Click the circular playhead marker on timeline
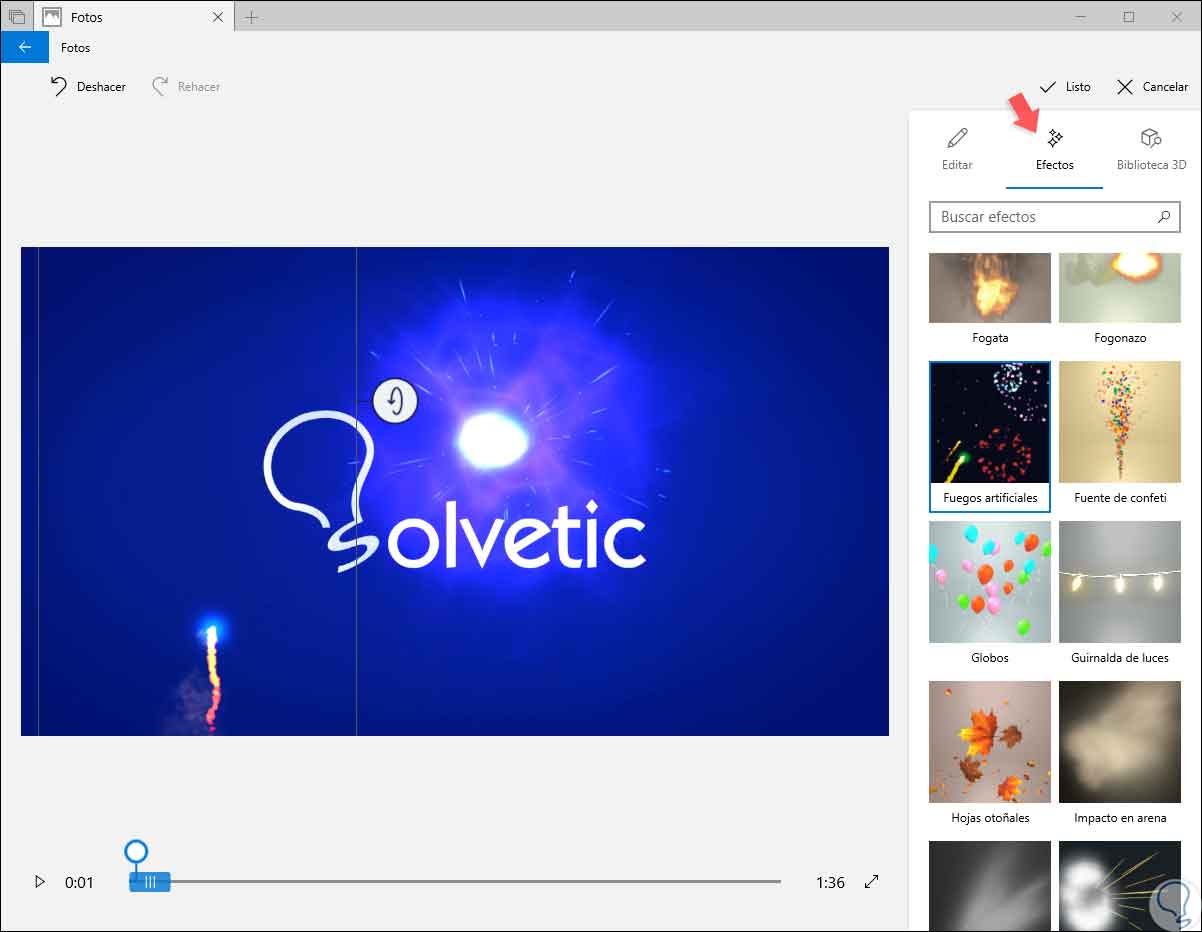Screen dimensions: 1202x932 coord(136,852)
